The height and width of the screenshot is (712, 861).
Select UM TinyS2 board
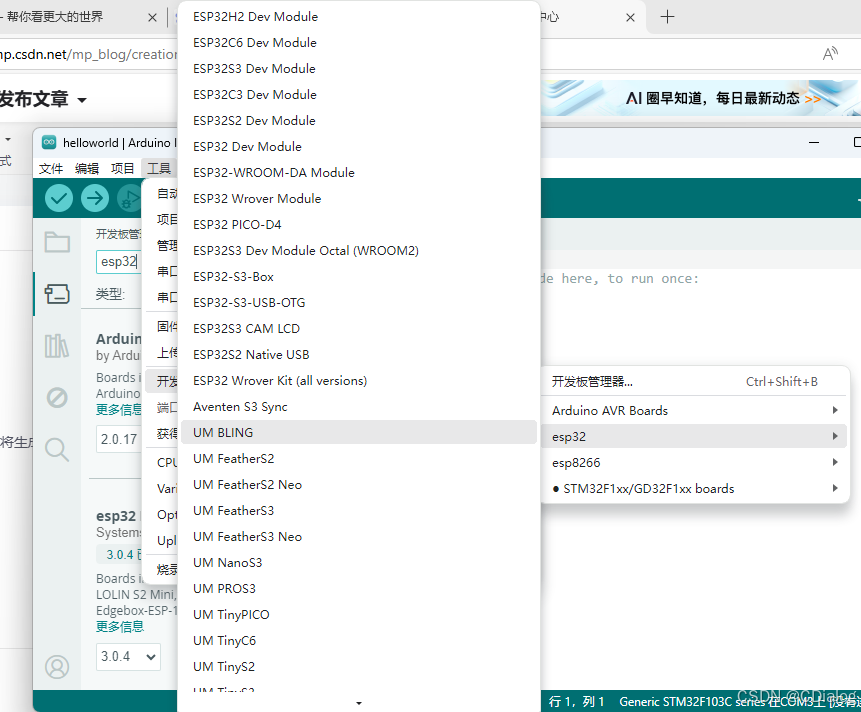point(359,666)
